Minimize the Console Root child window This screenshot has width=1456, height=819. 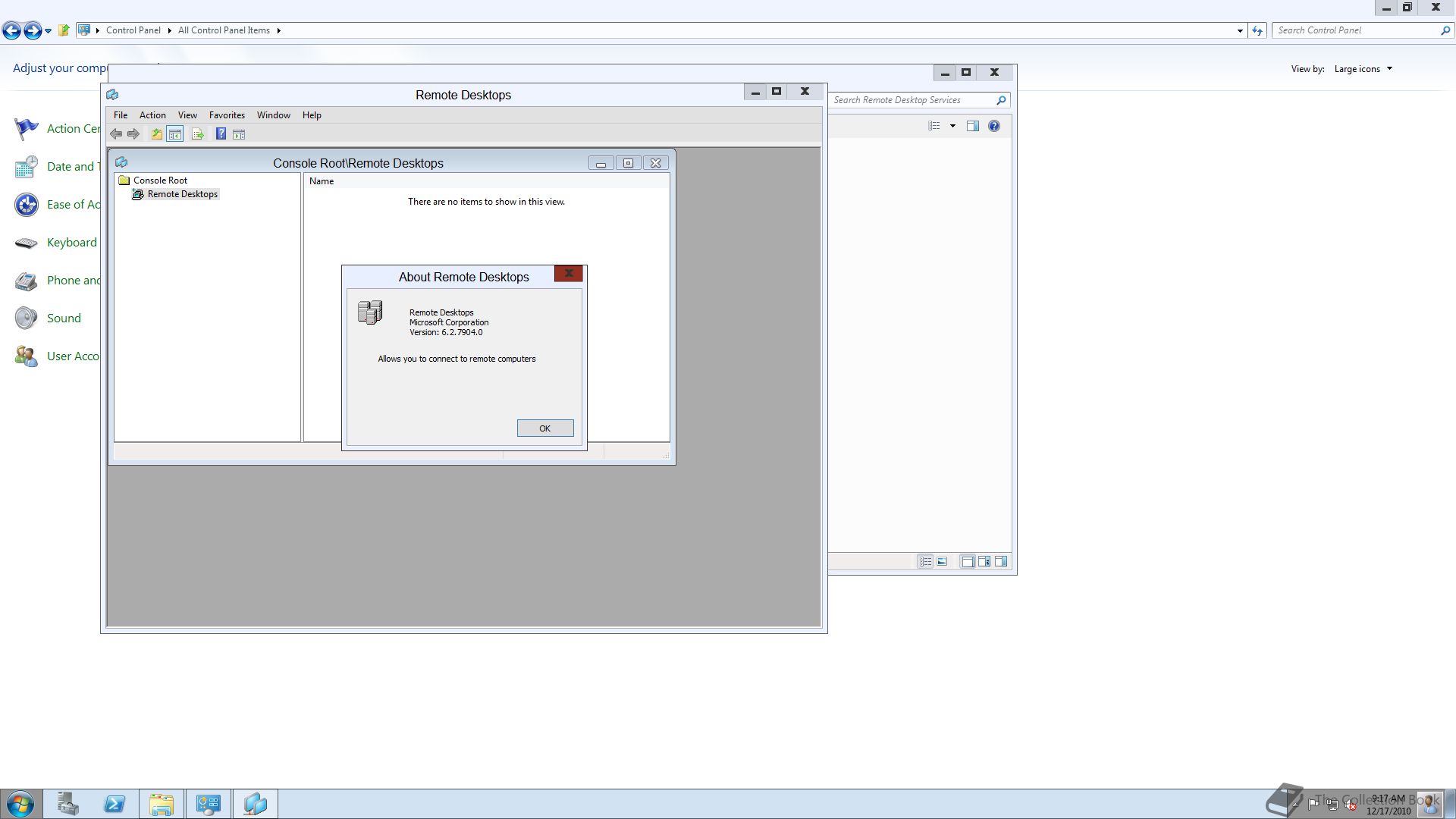[x=601, y=163]
